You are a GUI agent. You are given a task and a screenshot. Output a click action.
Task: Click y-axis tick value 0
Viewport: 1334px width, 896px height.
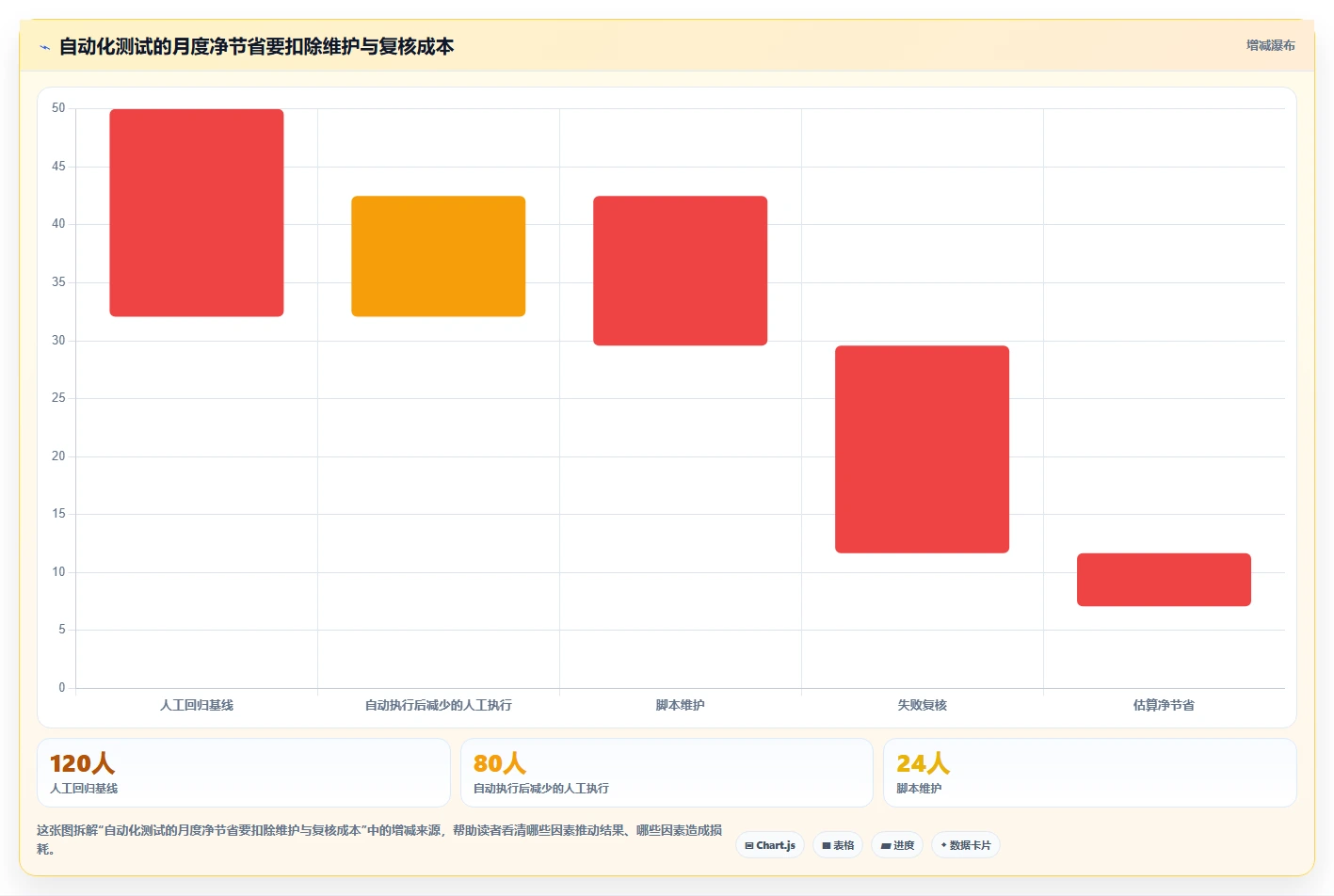62,688
